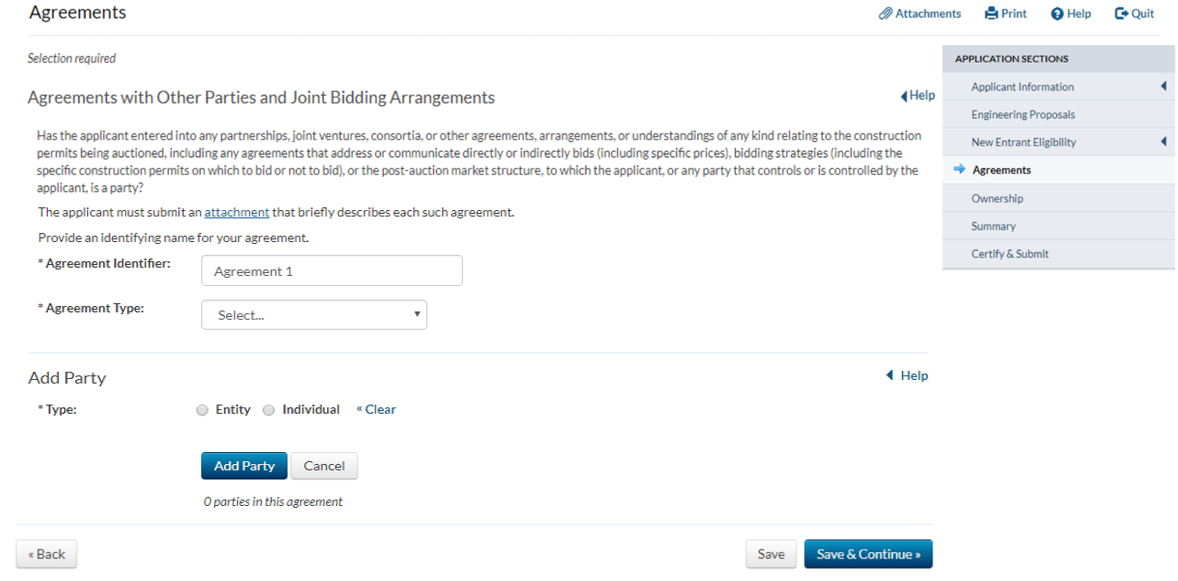Expand Applicant Information section arrow

pos(1164,87)
